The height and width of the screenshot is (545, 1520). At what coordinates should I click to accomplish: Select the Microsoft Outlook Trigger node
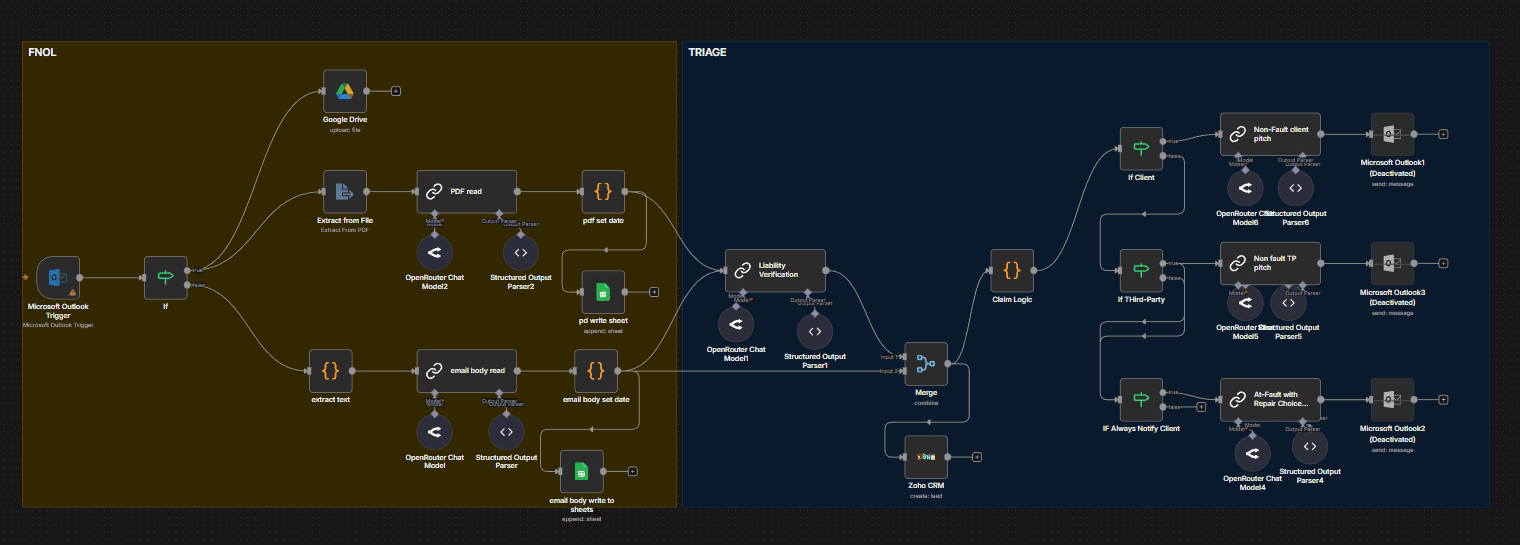[58, 278]
